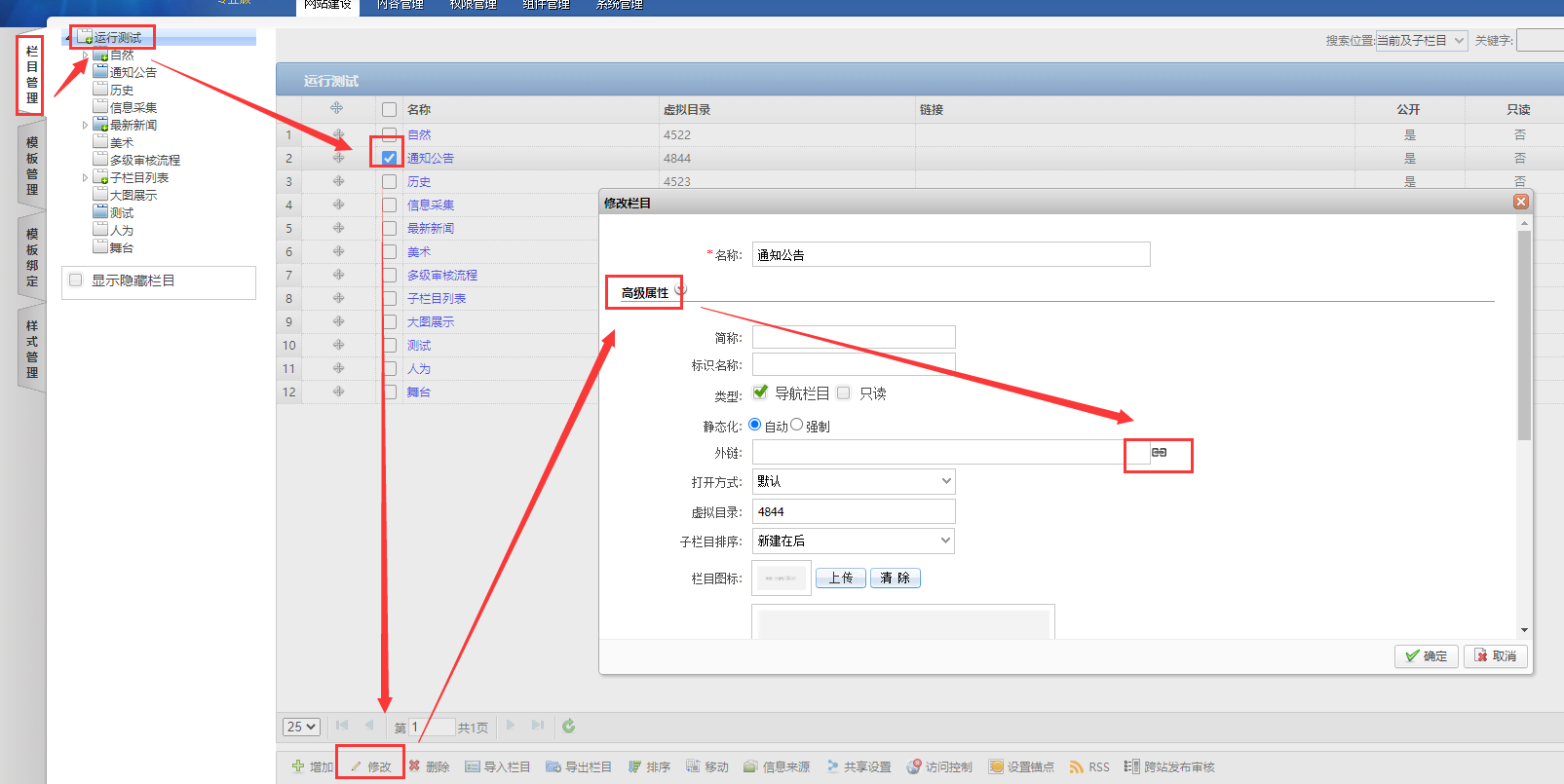The image size is (1564, 784).
Task: Click the 上传 upload button
Action: point(840,578)
